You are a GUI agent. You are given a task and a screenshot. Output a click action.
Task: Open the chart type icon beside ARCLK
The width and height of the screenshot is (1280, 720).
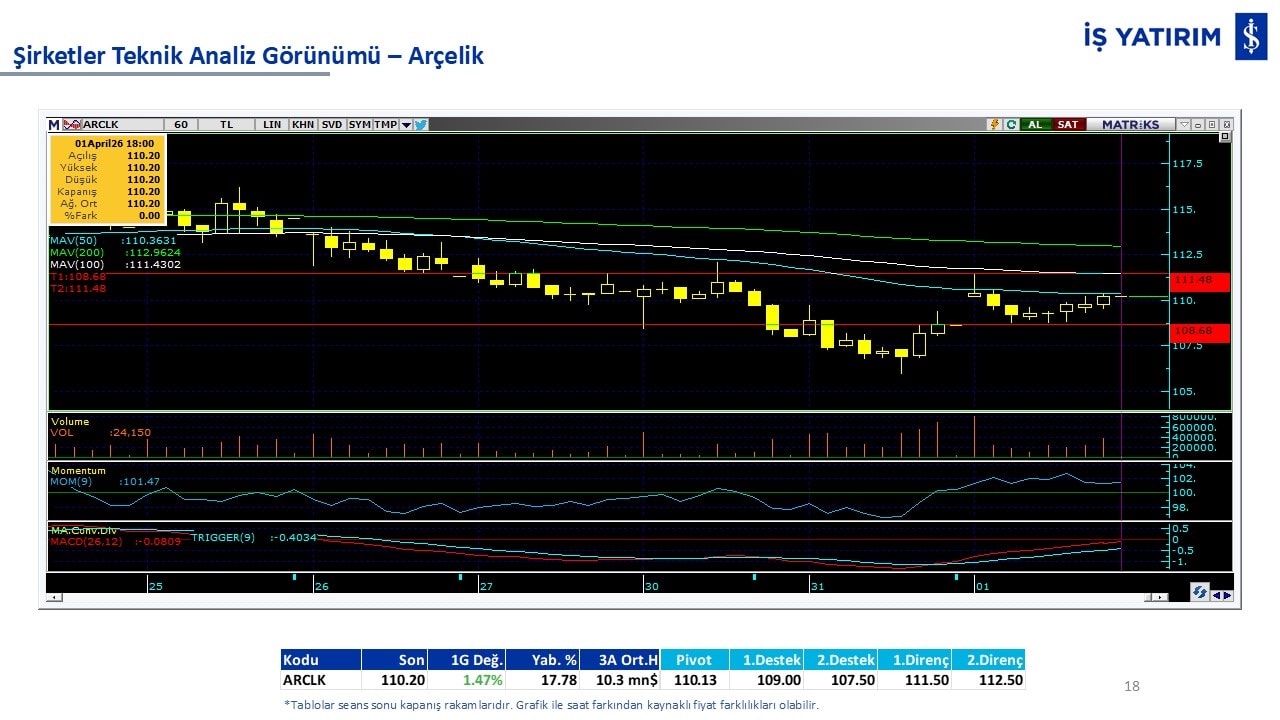pyautogui.click(x=71, y=125)
